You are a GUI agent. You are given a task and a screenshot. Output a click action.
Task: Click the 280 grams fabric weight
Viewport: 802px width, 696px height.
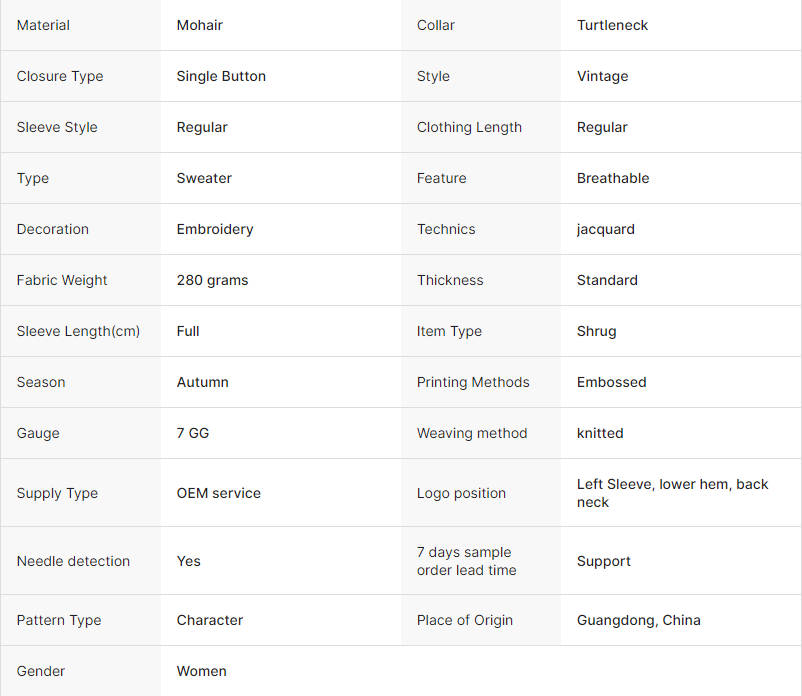(x=212, y=280)
